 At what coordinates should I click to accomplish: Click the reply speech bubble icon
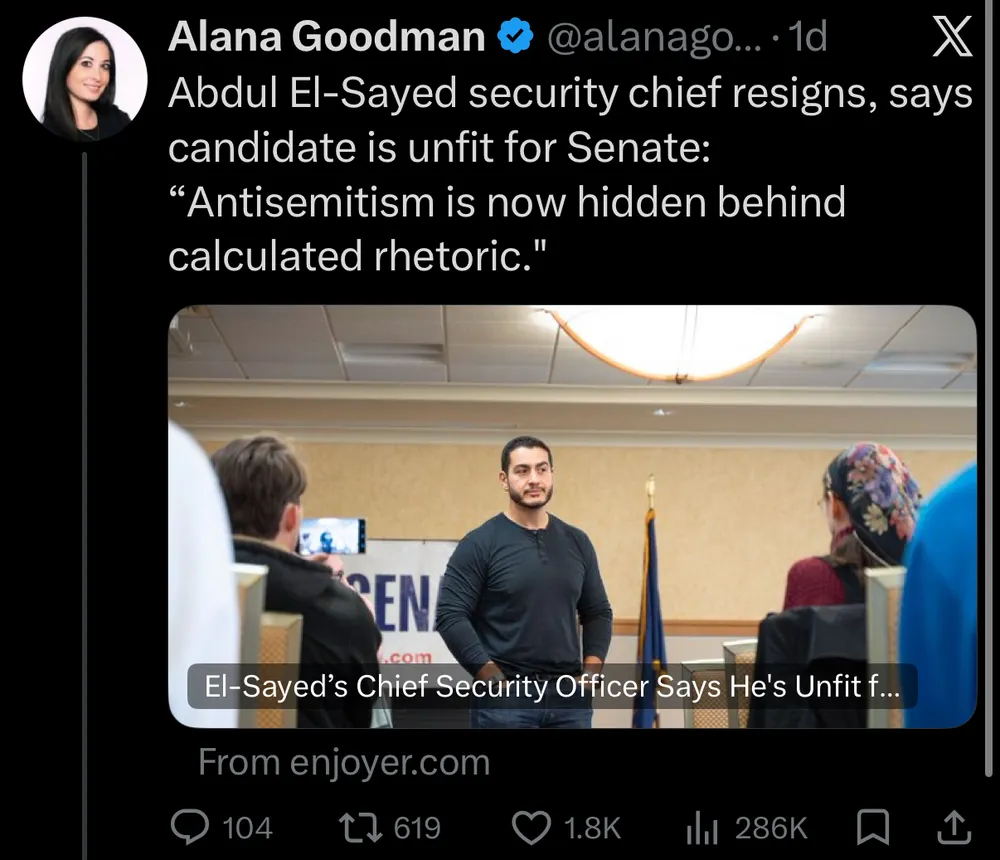(x=189, y=827)
